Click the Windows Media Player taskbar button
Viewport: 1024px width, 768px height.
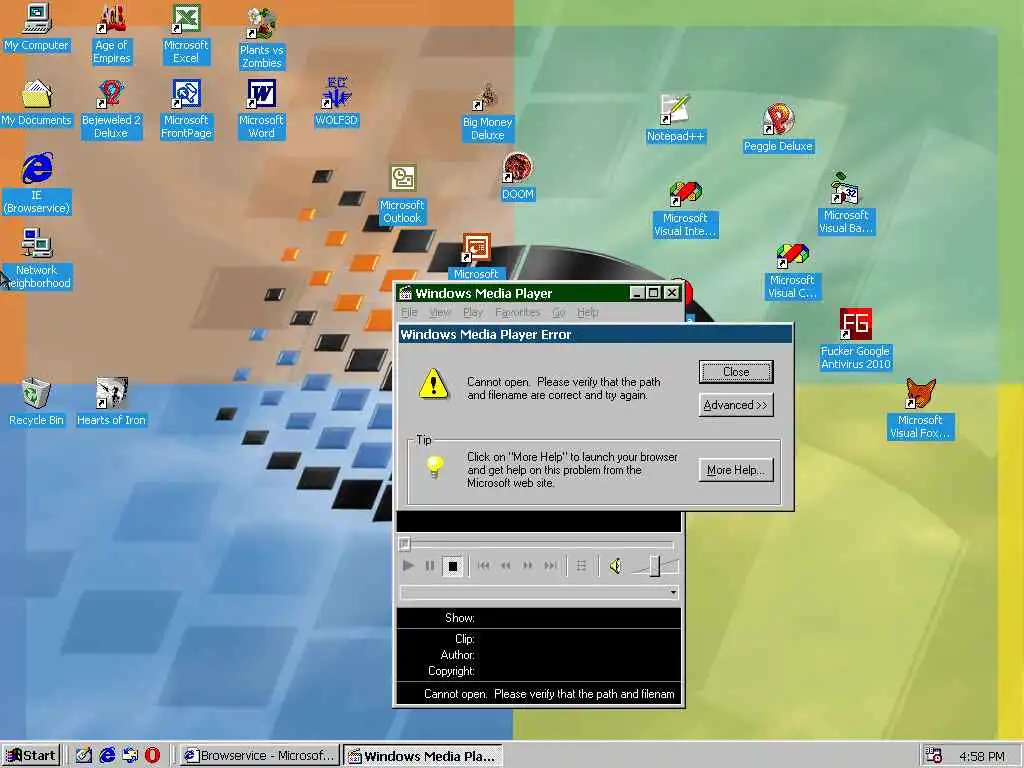tap(423, 756)
